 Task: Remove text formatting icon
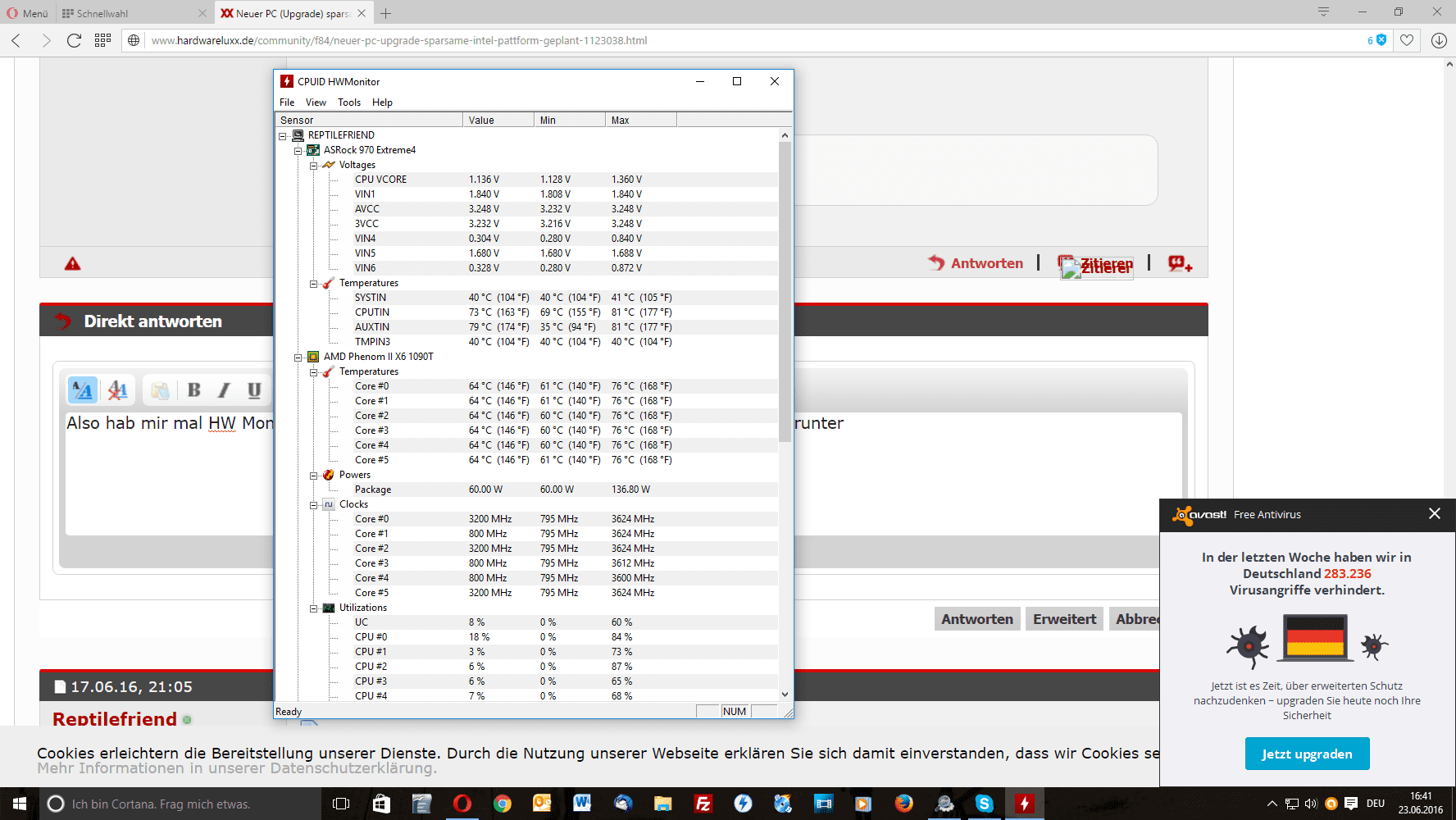coord(117,390)
